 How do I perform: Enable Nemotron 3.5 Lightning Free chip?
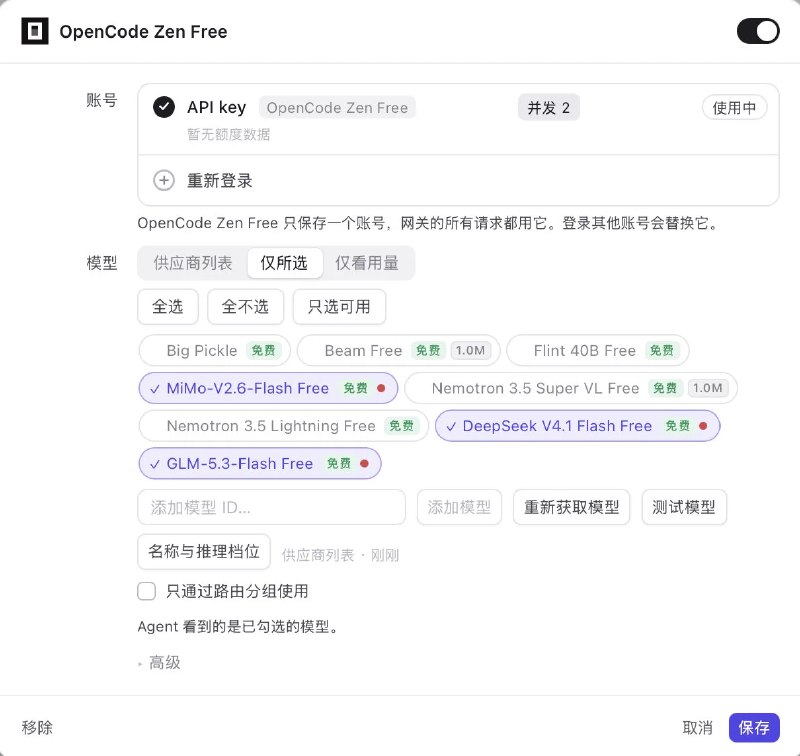tap(284, 426)
